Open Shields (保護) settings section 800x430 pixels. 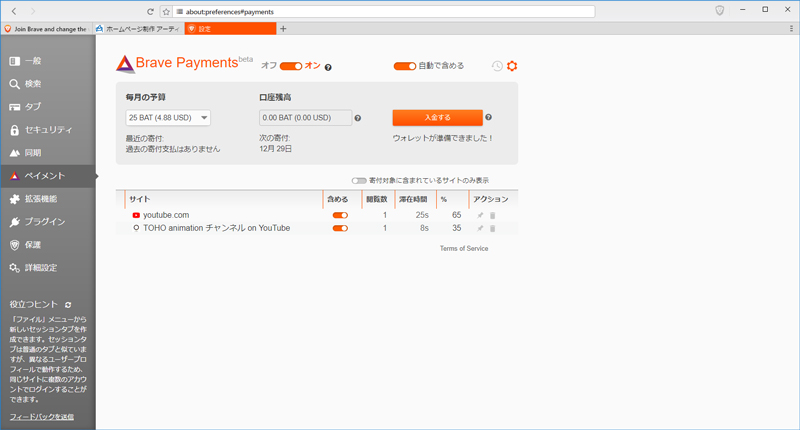(47, 245)
